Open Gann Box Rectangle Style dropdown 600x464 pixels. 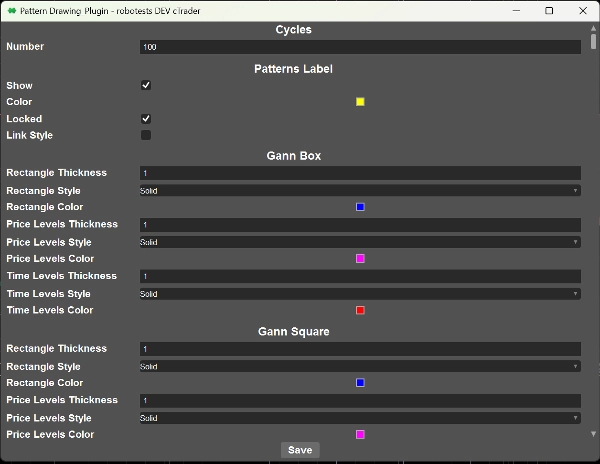click(360, 190)
